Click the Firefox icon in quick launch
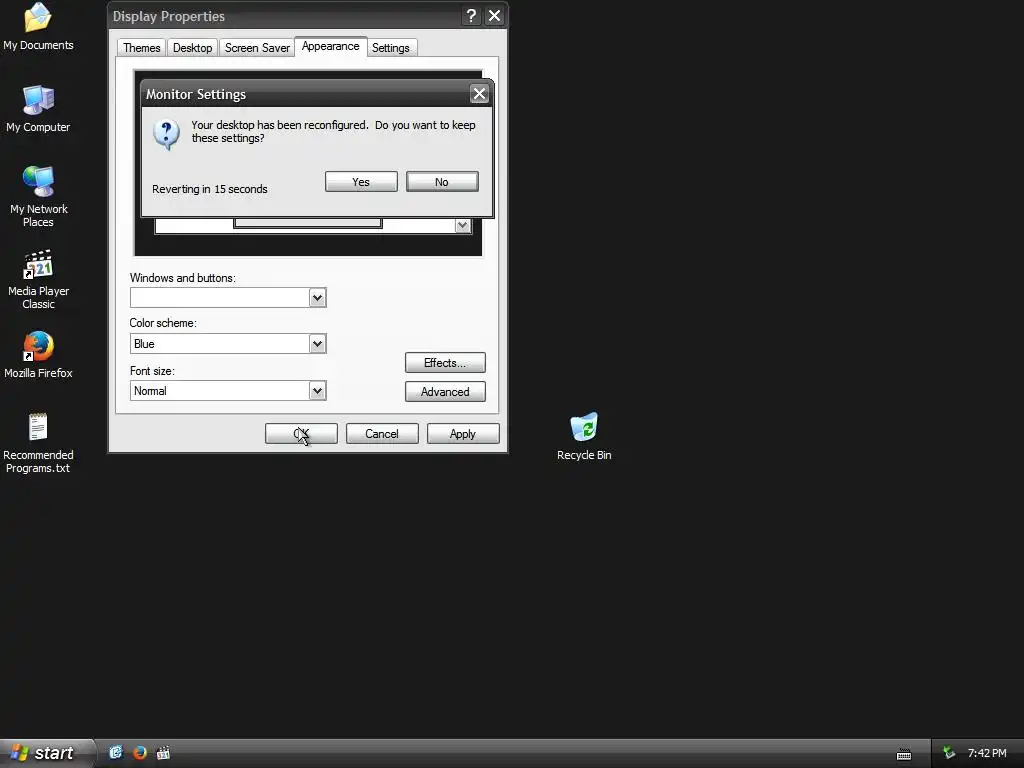Image resolution: width=1024 pixels, height=768 pixels. [139, 752]
